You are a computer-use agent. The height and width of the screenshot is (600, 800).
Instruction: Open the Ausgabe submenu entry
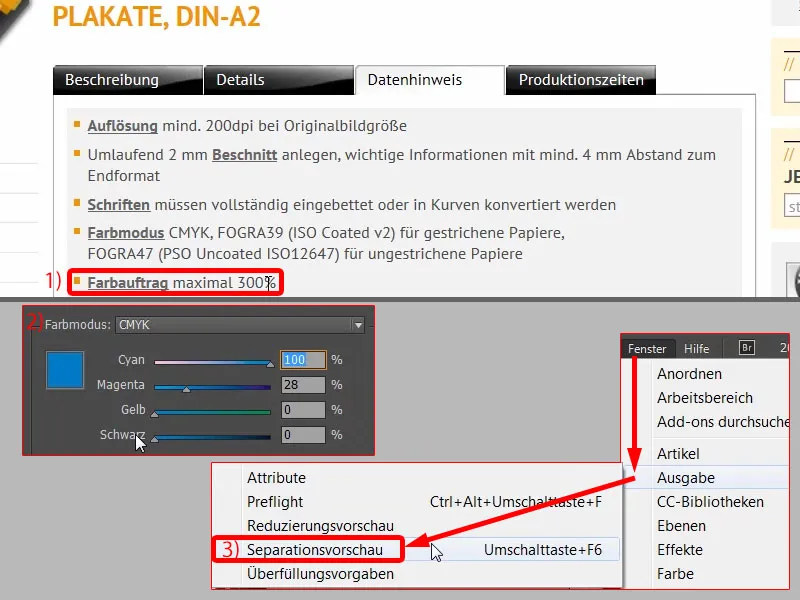(x=707, y=478)
